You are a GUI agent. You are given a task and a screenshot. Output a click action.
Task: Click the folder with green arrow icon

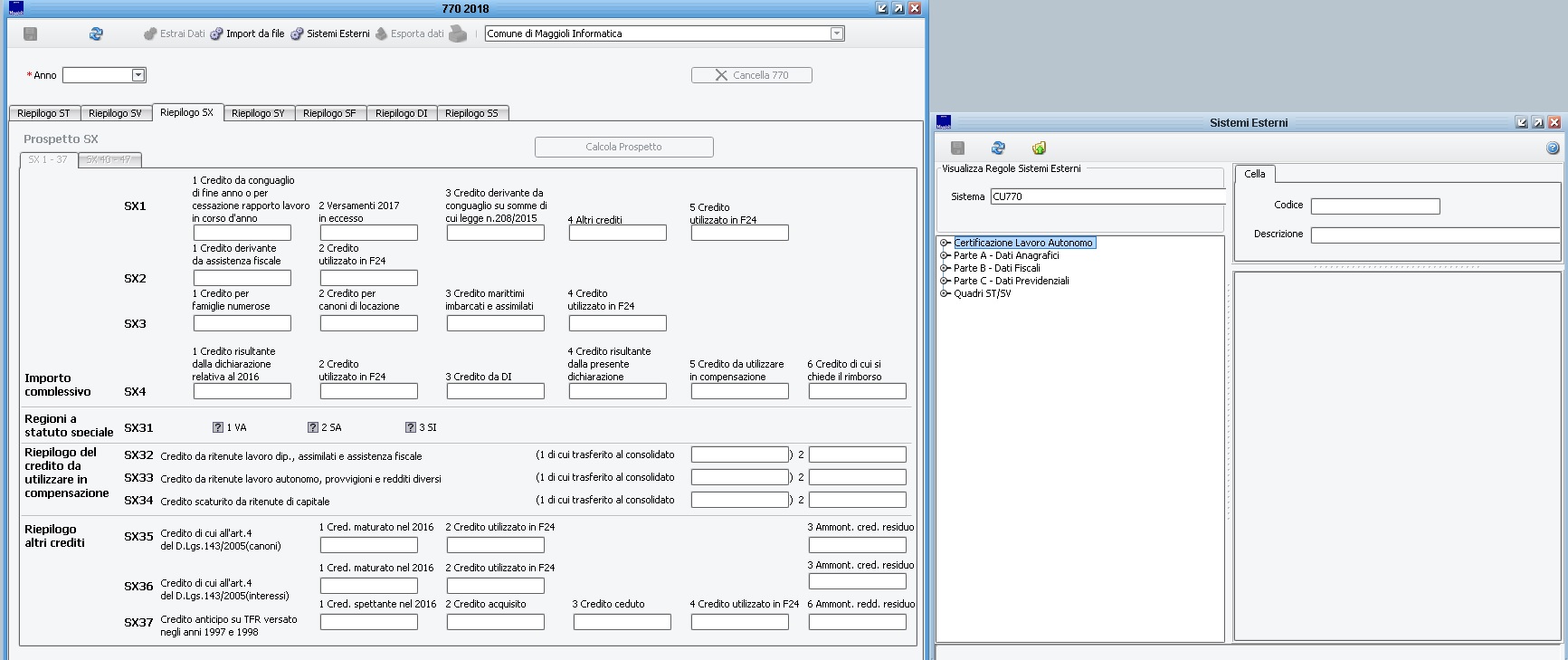[1039, 148]
